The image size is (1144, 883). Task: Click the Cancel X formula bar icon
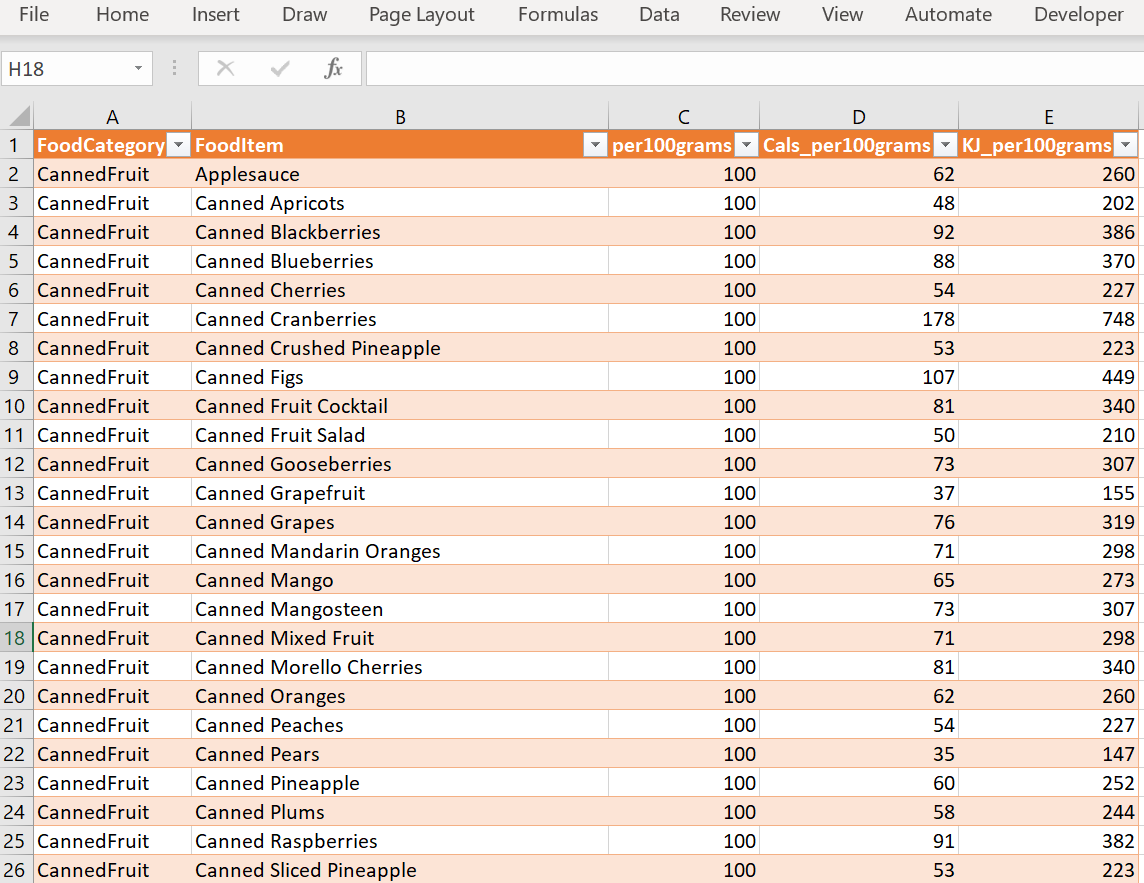pos(225,68)
